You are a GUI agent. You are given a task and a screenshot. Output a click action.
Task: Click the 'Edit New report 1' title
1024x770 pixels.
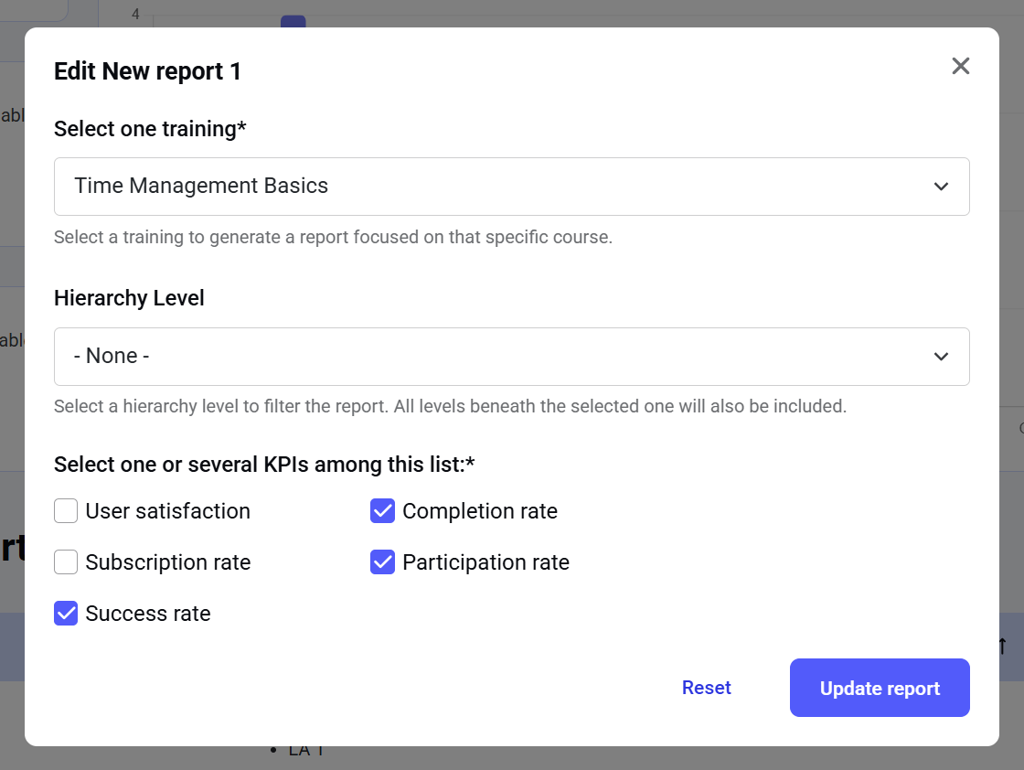[x=148, y=71]
